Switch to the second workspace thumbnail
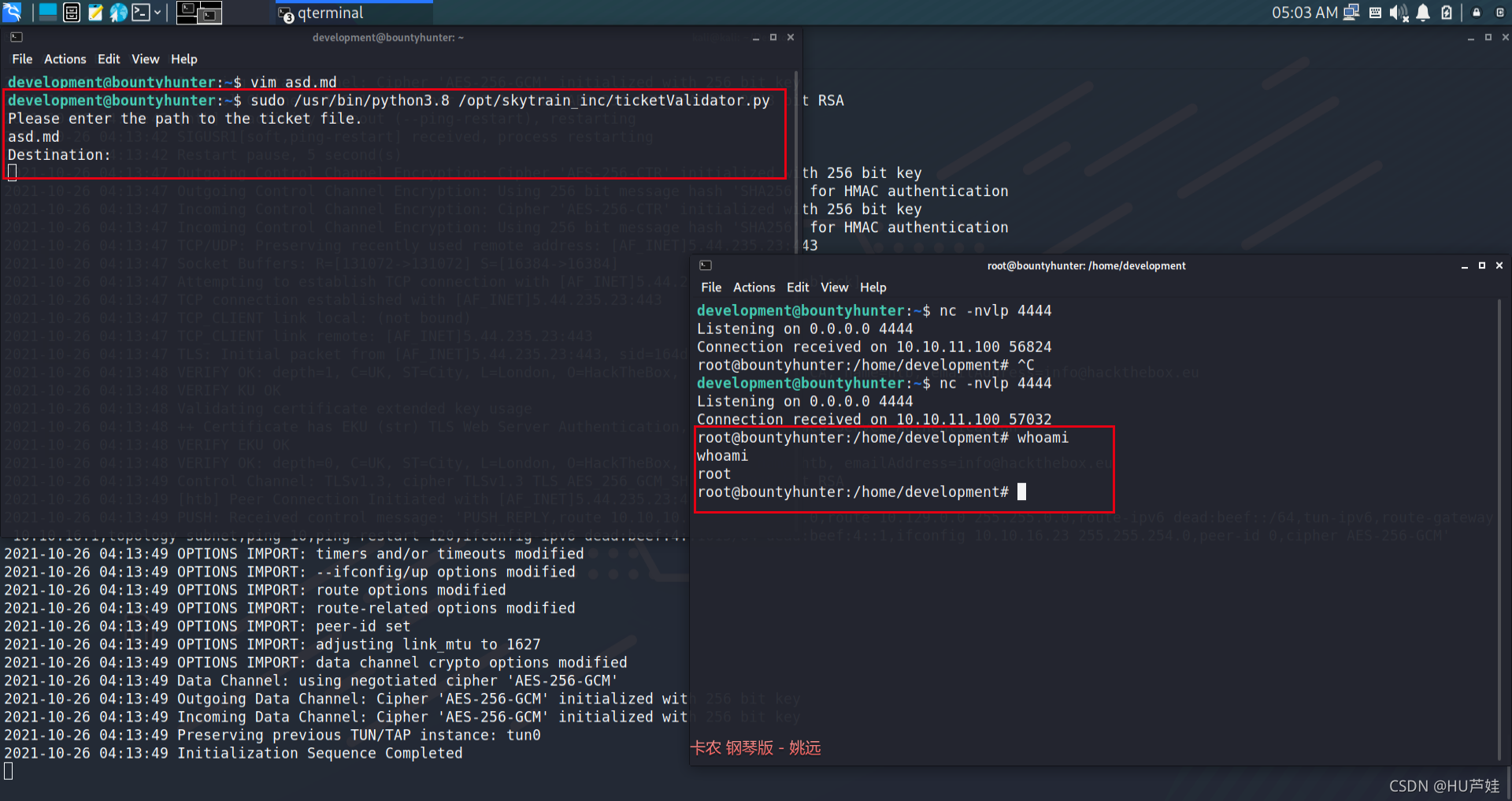1512x801 pixels. 210,12
